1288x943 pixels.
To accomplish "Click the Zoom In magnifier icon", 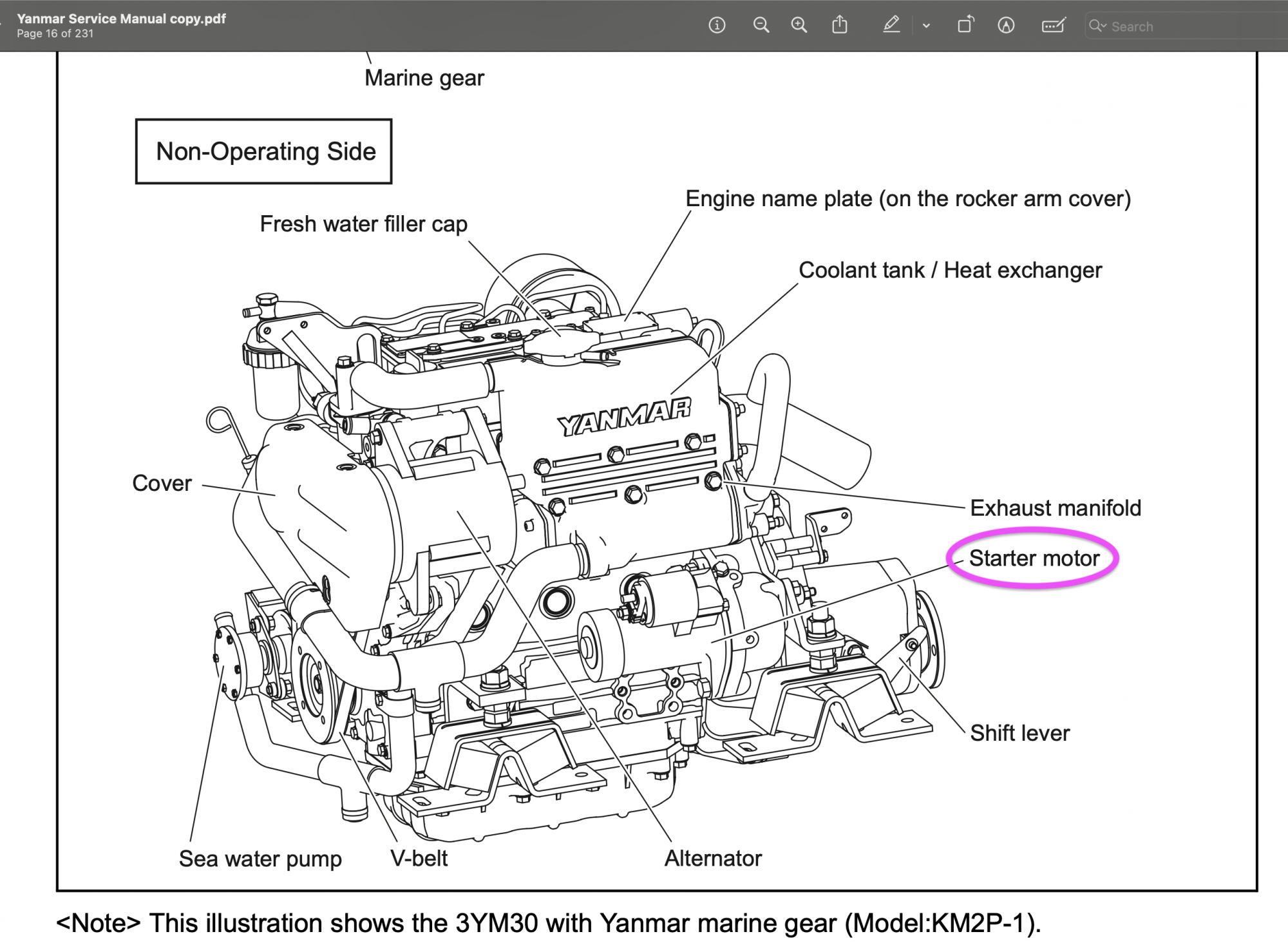I will tap(799, 26).
